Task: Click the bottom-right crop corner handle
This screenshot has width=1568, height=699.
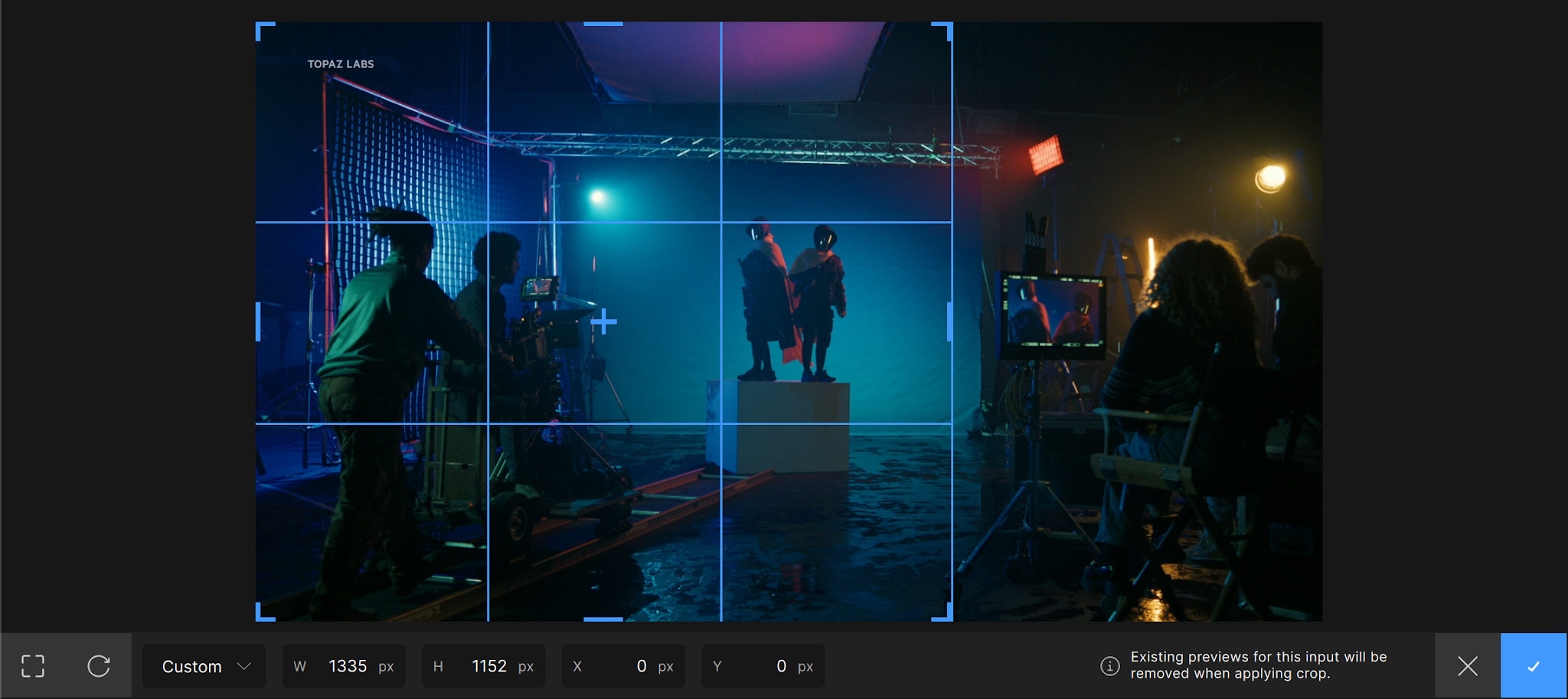Action: (943, 612)
